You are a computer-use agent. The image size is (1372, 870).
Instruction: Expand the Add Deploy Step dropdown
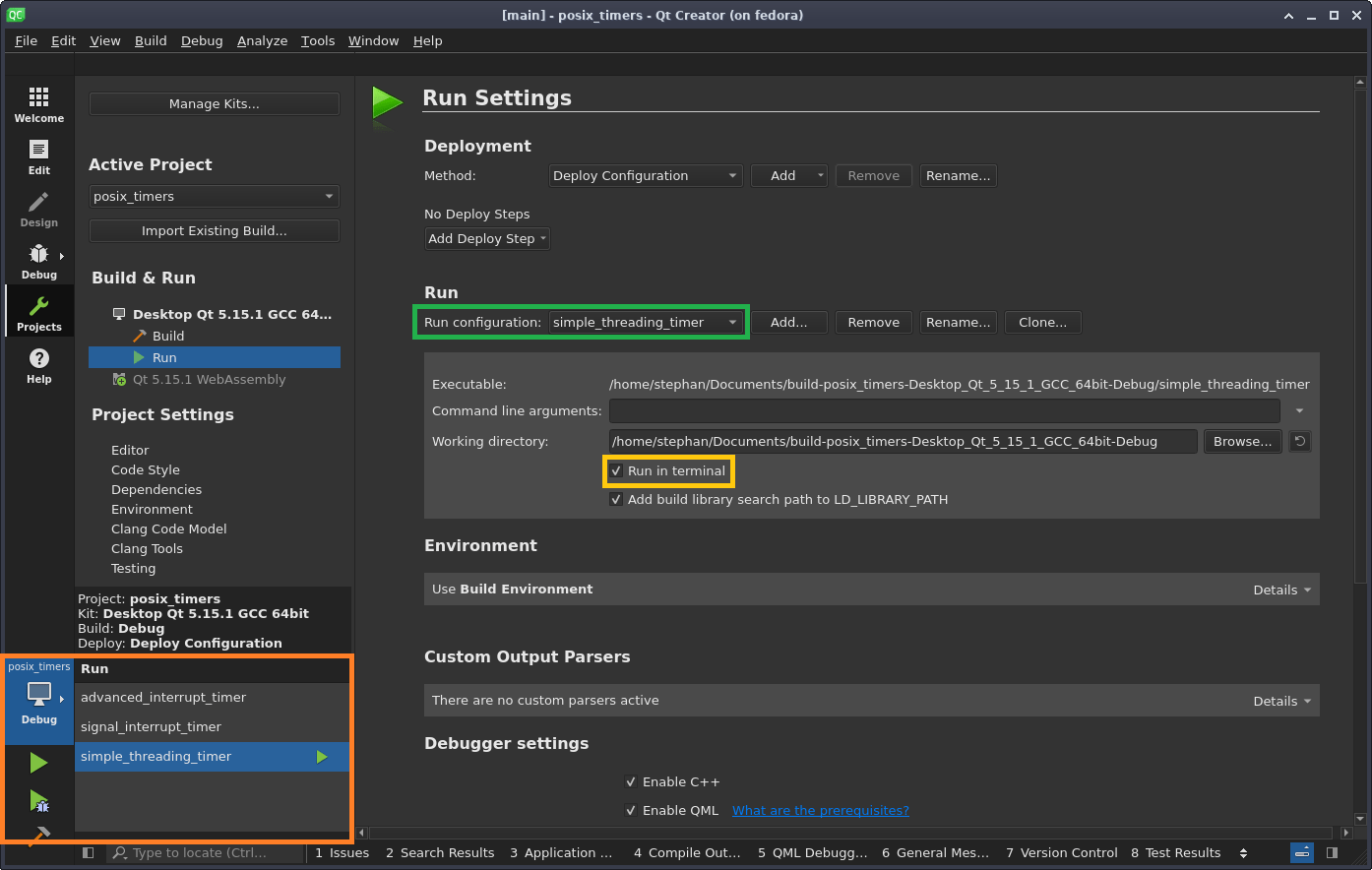click(487, 239)
